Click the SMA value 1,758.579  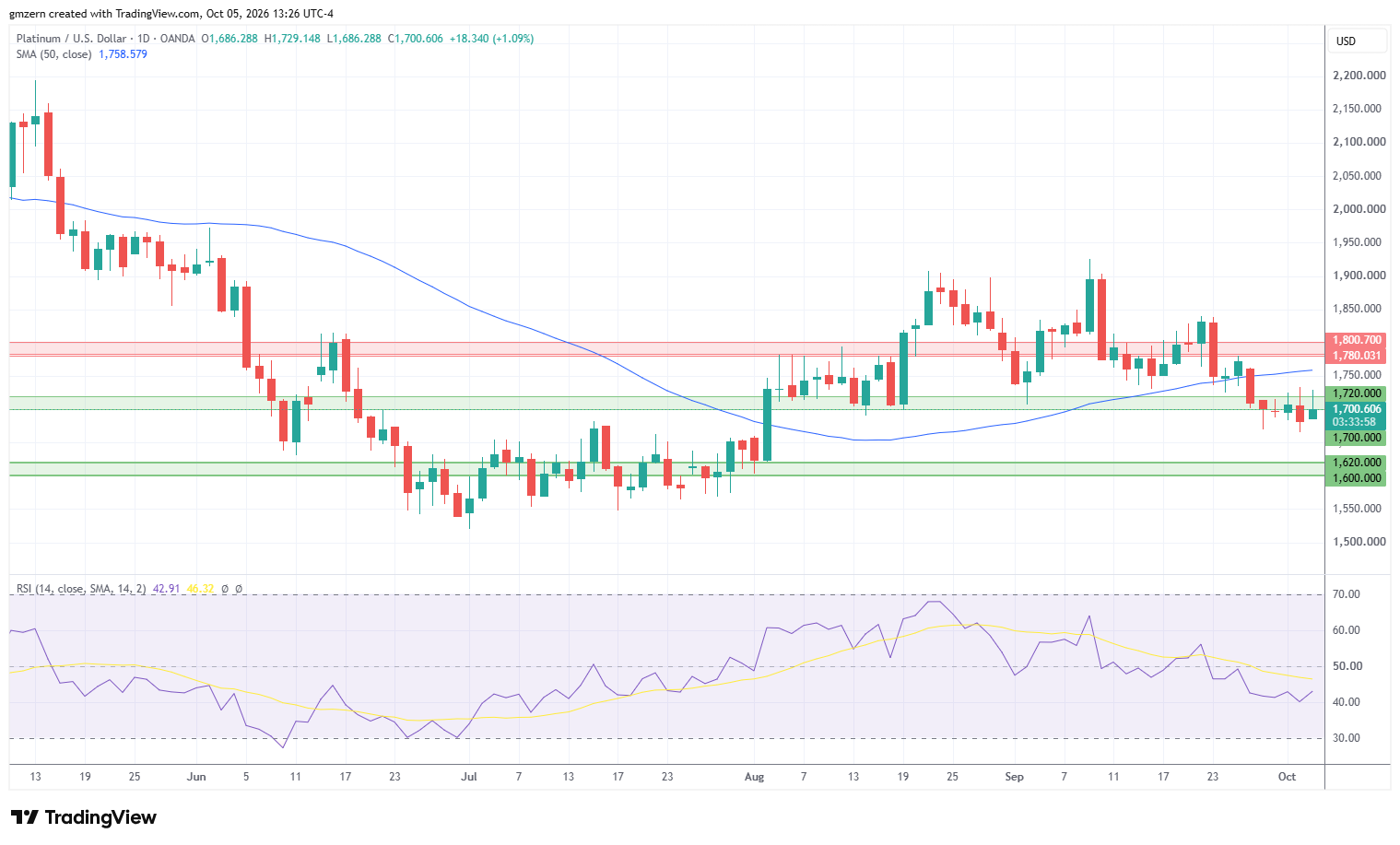(x=123, y=54)
